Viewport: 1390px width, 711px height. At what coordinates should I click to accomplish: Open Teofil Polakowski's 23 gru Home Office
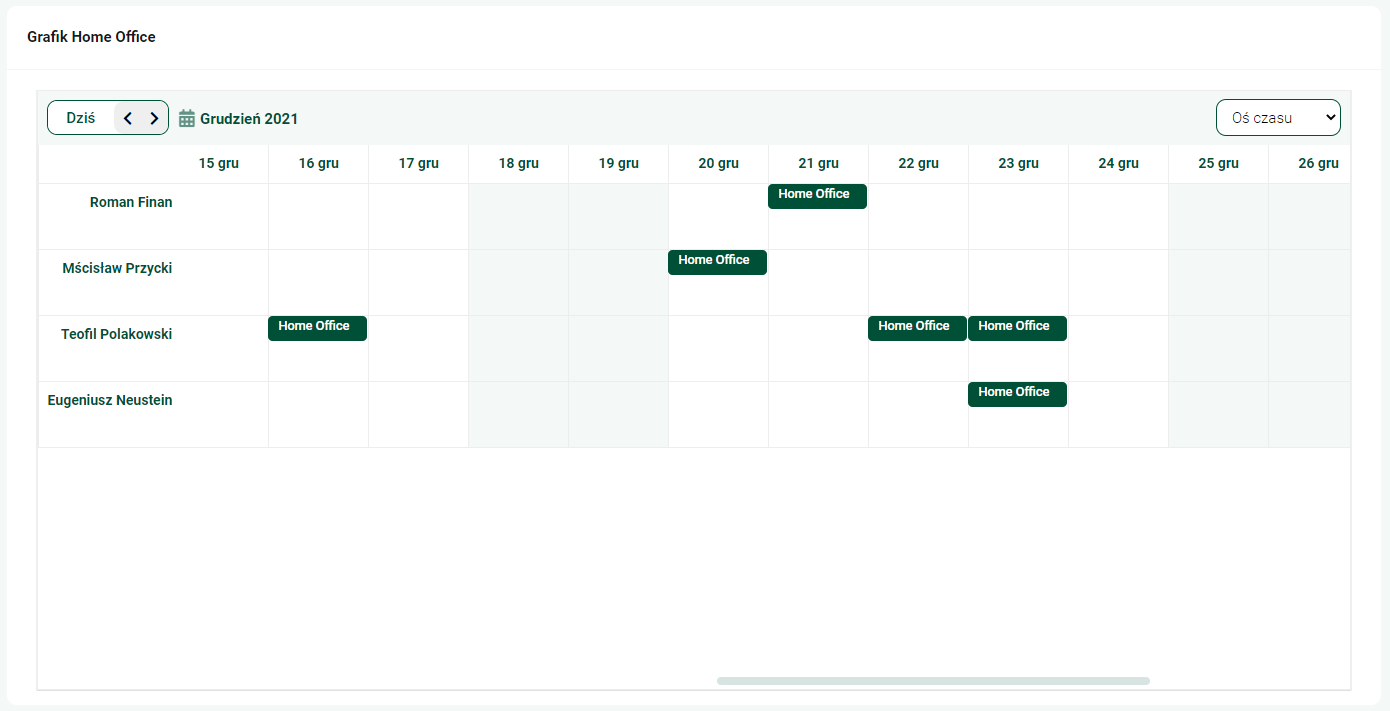click(x=1017, y=328)
